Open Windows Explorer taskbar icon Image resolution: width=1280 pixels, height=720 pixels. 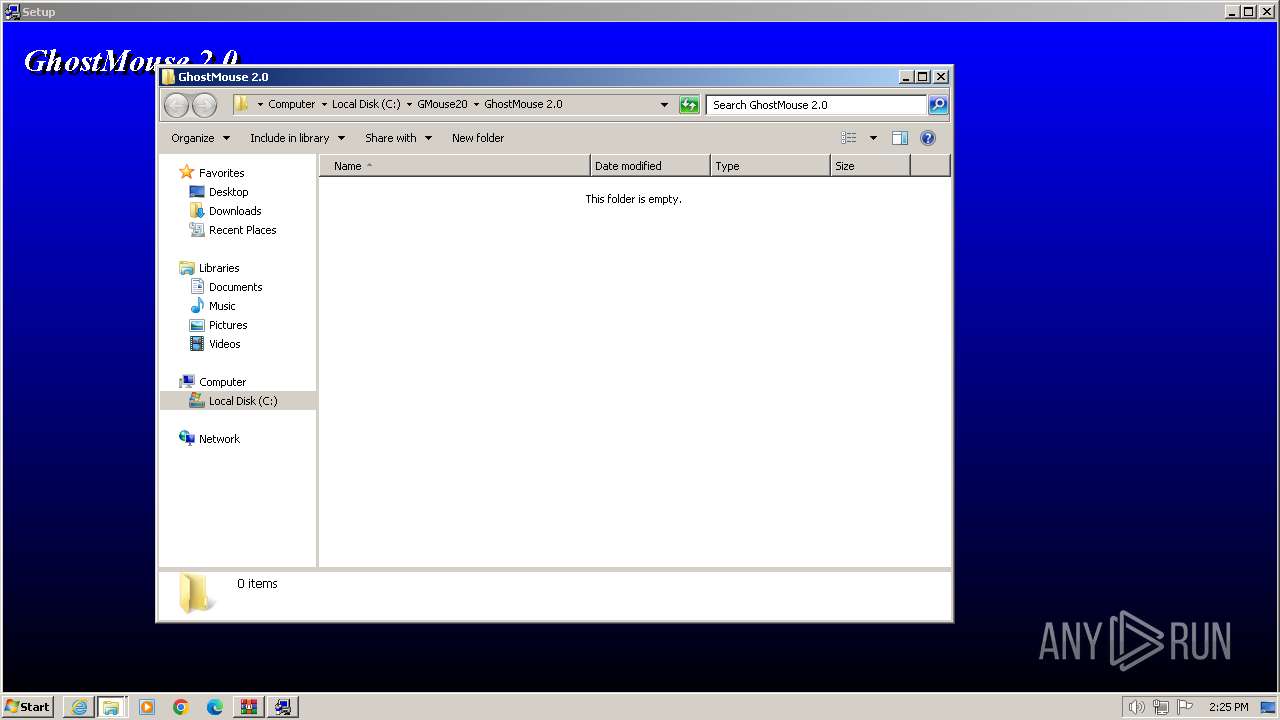(111, 707)
